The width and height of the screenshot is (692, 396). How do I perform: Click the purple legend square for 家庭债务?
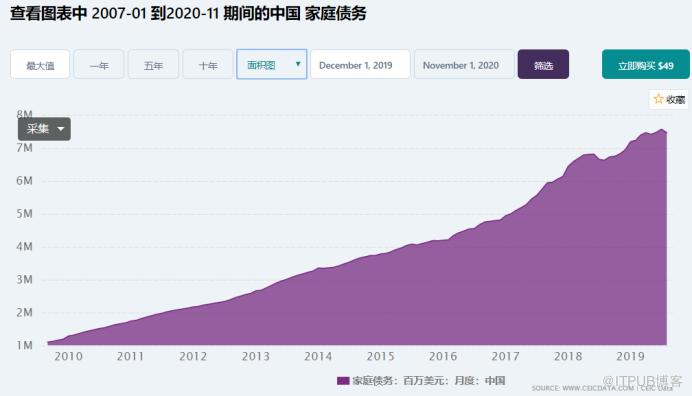pyautogui.click(x=343, y=381)
